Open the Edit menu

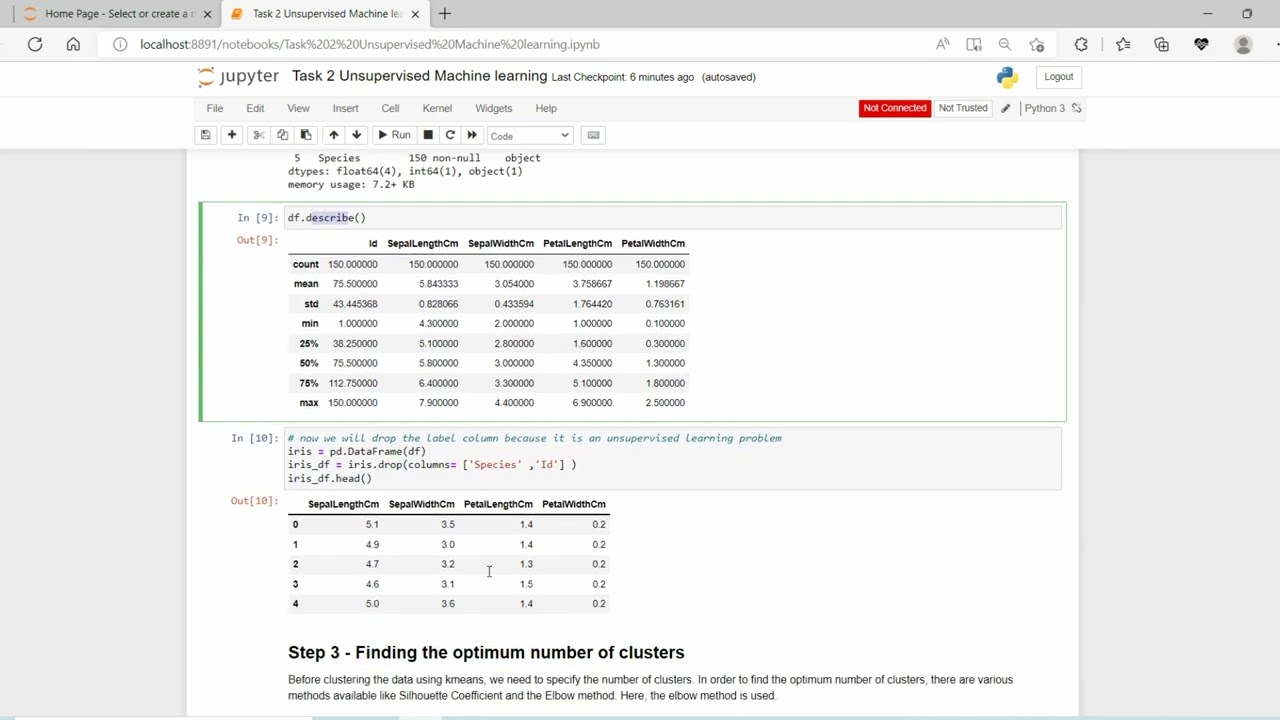click(x=255, y=108)
